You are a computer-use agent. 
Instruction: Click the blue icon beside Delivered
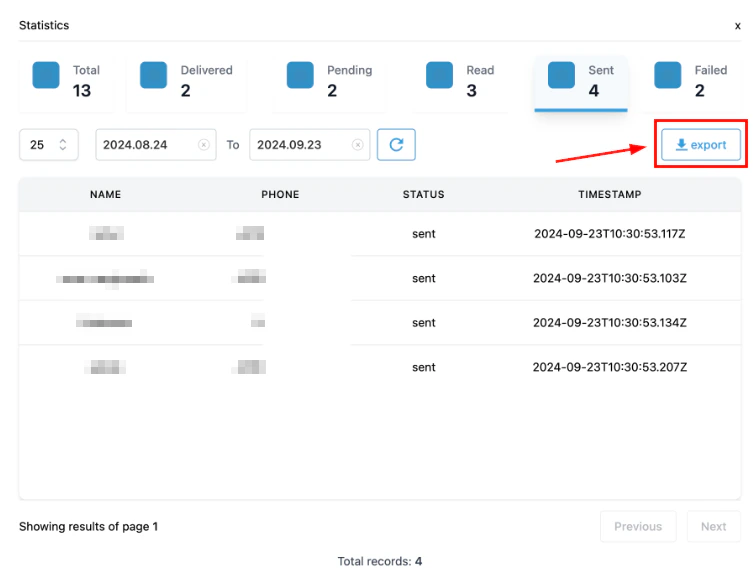click(153, 75)
